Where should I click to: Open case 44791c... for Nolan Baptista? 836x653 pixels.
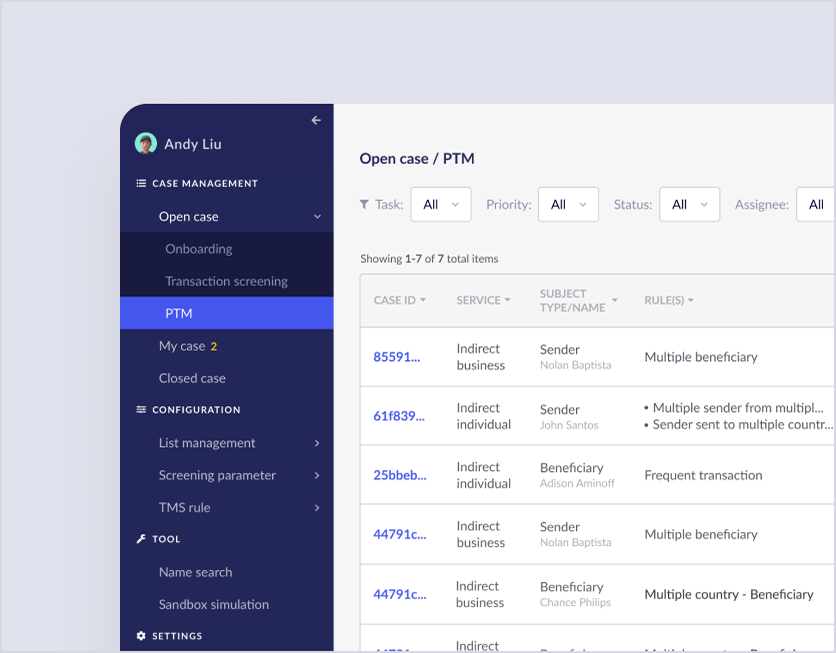(x=400, y=534)
